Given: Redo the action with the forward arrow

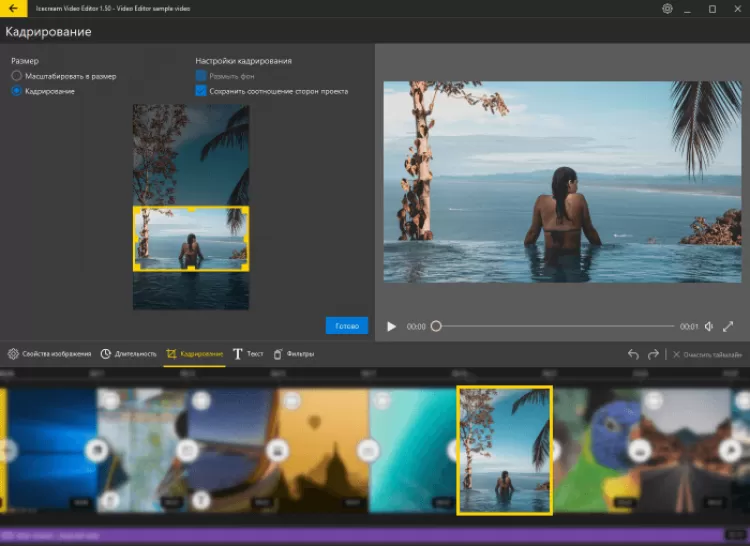Looking at the screenshot, I should pos(653,354).
